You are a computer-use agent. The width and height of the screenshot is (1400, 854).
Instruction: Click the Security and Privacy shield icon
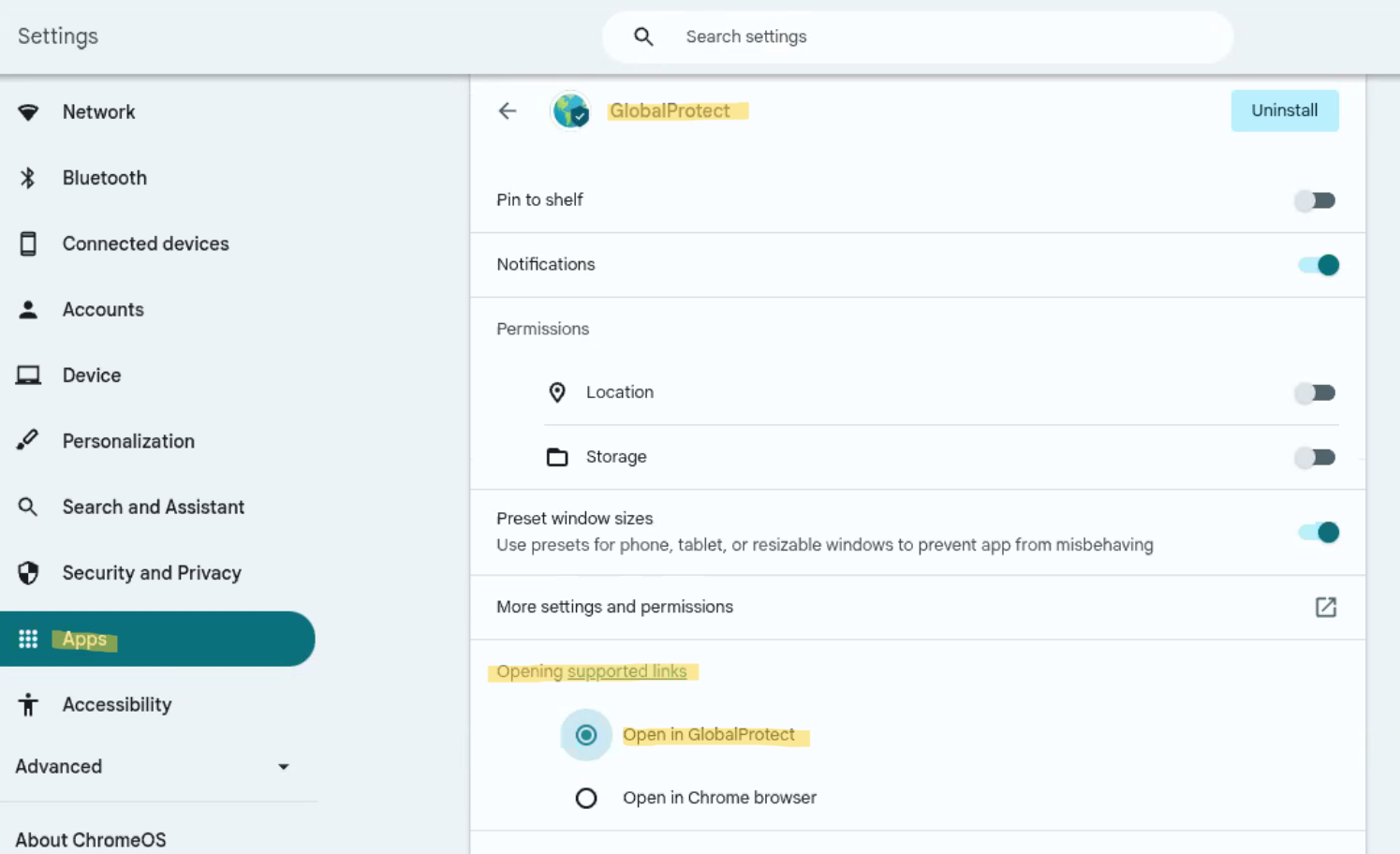[x=28, y=572]
